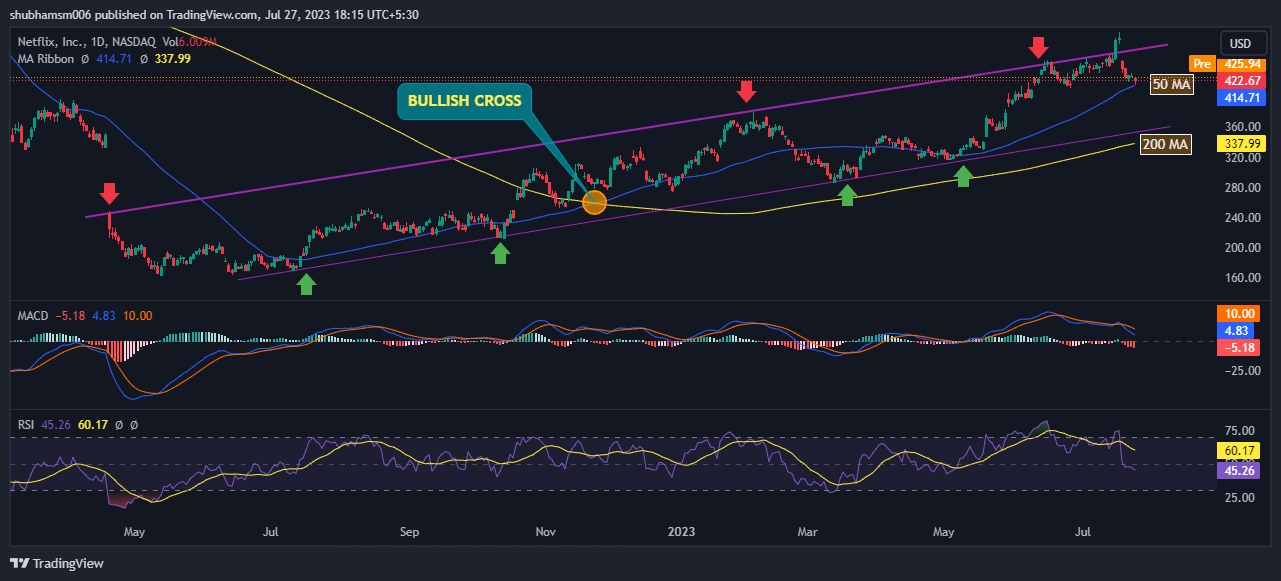Click the orange crossover circle marker
Image resolution: width=1281 pixels, height=581 pixels.
(x=594, y=202)
